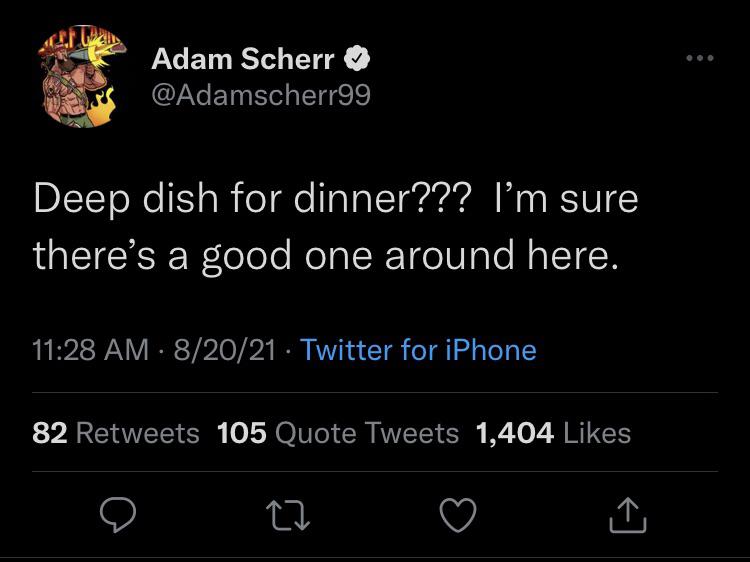Click the Adam Scherr display name
Screen dimensions: 750x562
coord(243,60)
